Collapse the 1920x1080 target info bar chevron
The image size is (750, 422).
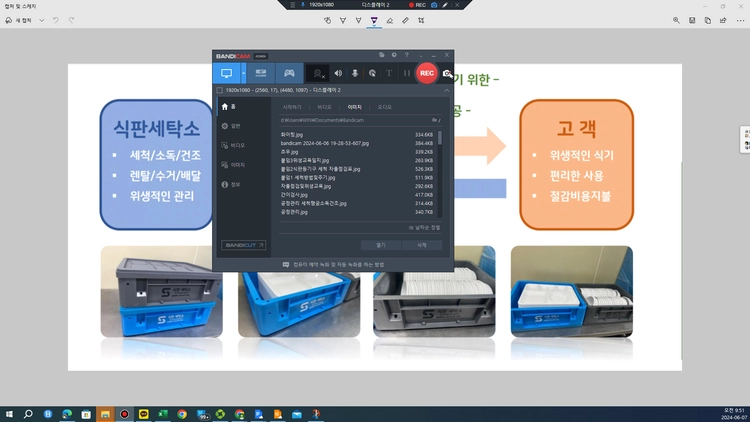coord(446,90)
